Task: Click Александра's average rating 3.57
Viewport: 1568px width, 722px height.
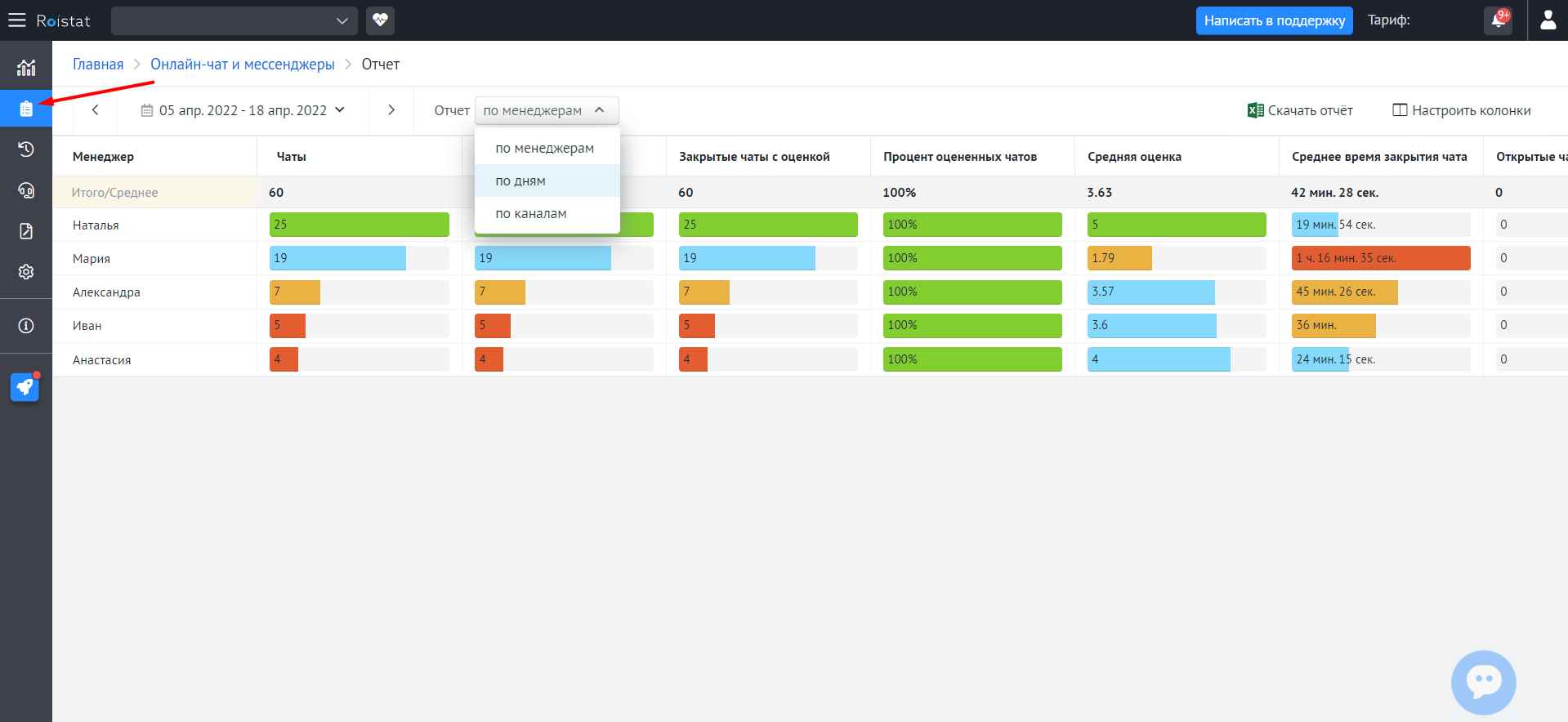Action: pyautogui.click(x=1150, y=292)
